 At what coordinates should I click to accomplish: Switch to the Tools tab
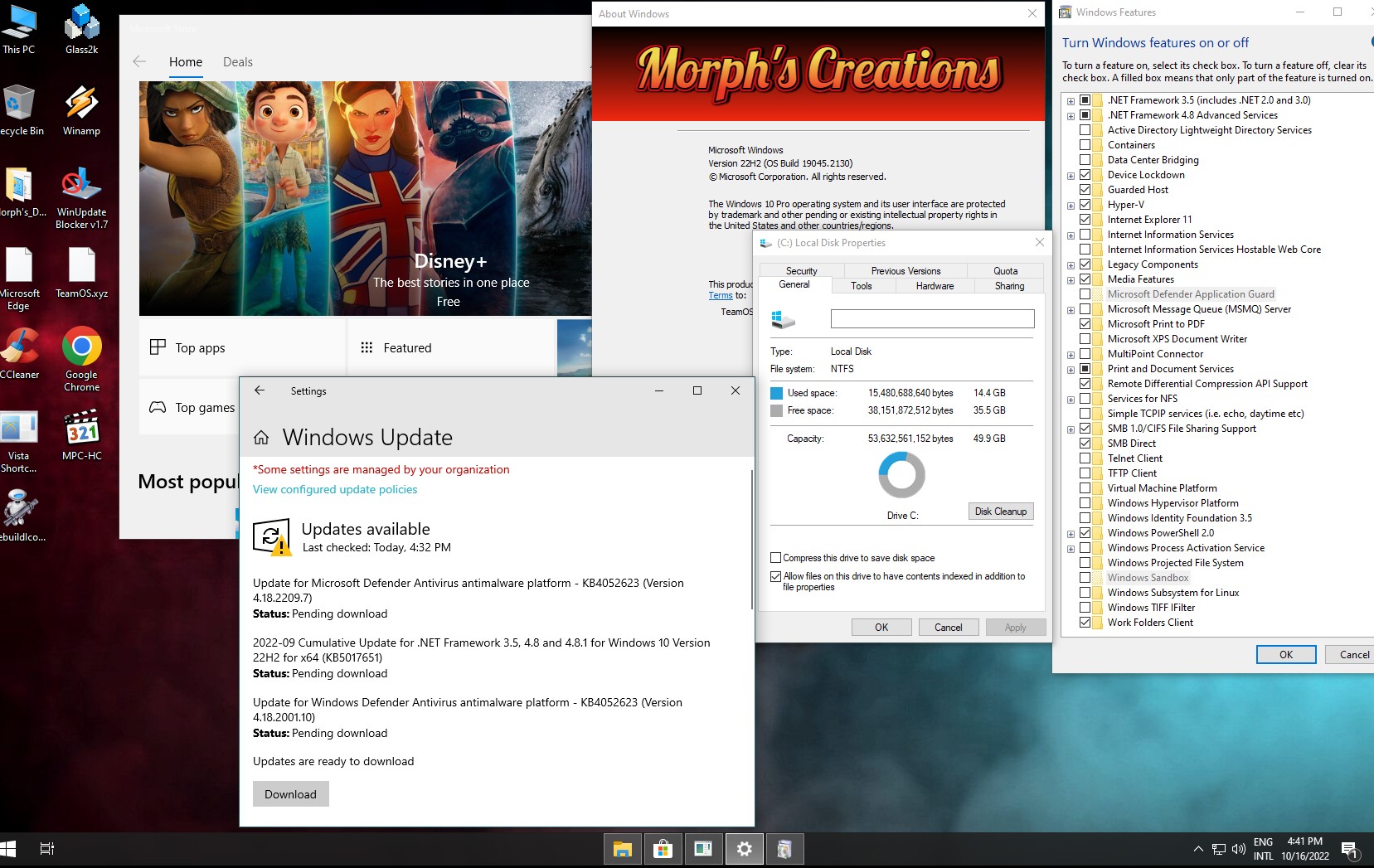(x=861, y=286)
